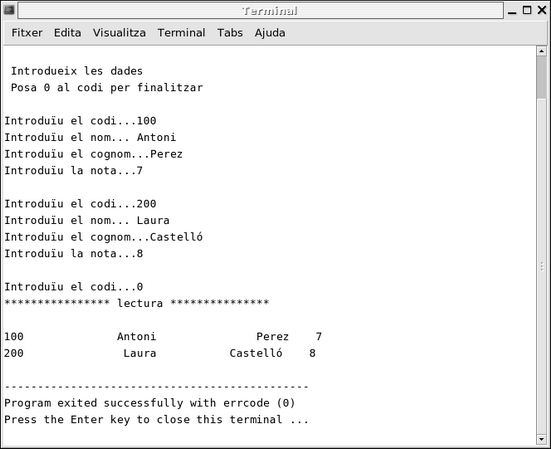Click the Terminal title bar
551x449 pixels.
261,11
